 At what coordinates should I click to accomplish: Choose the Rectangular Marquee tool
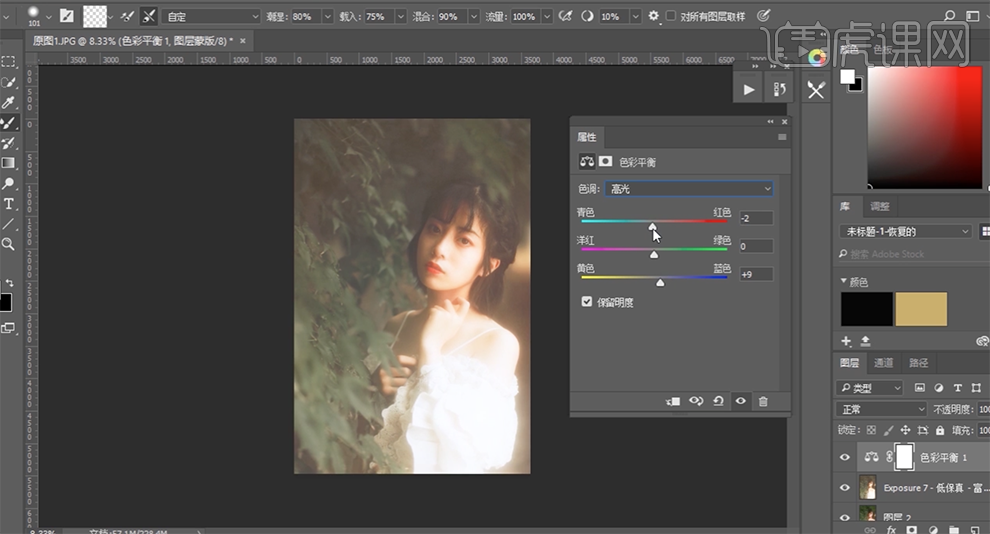pos(9,62)
